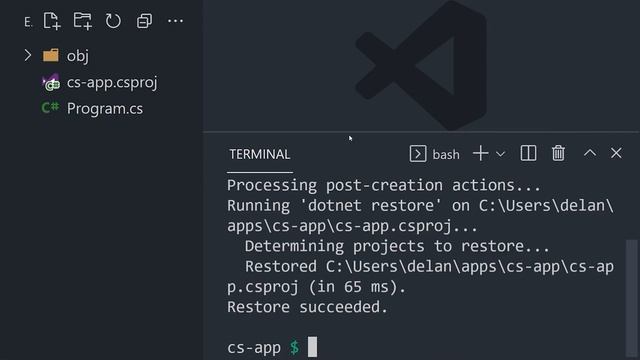
Task: Kill terminal with the trash icon
Action: tap(558, 153)
